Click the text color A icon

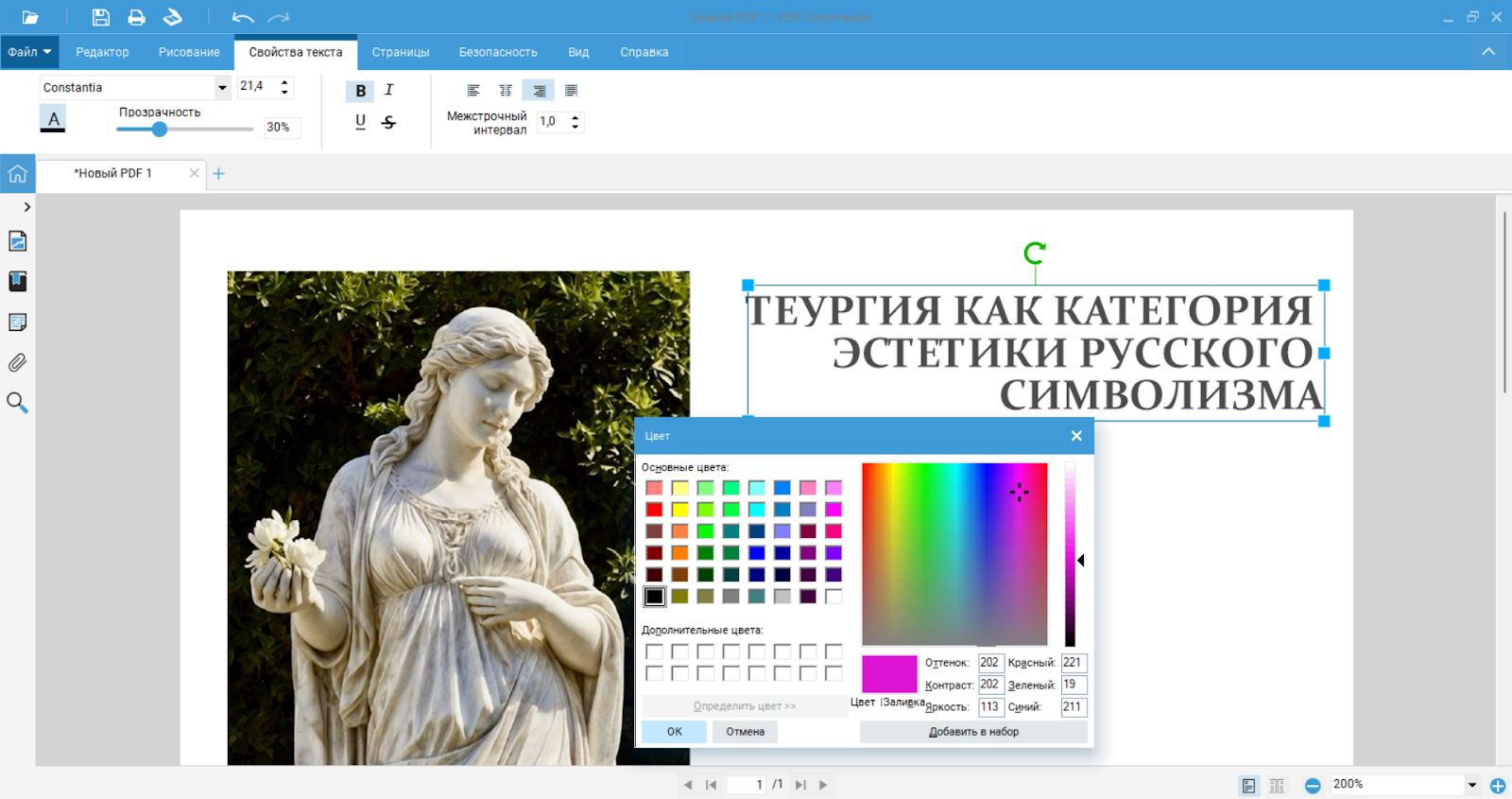click(x=53, y=119)
